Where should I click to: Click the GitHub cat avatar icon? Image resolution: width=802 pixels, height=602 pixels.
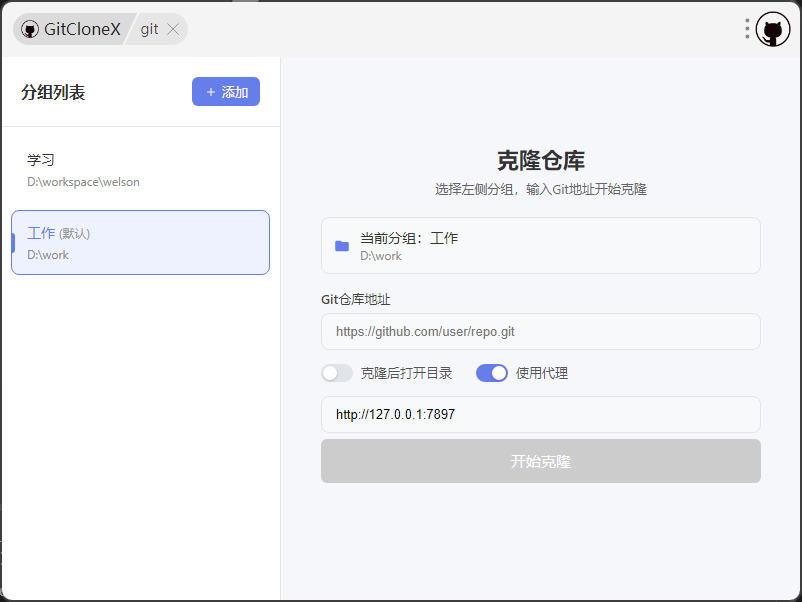coord(772,30)
